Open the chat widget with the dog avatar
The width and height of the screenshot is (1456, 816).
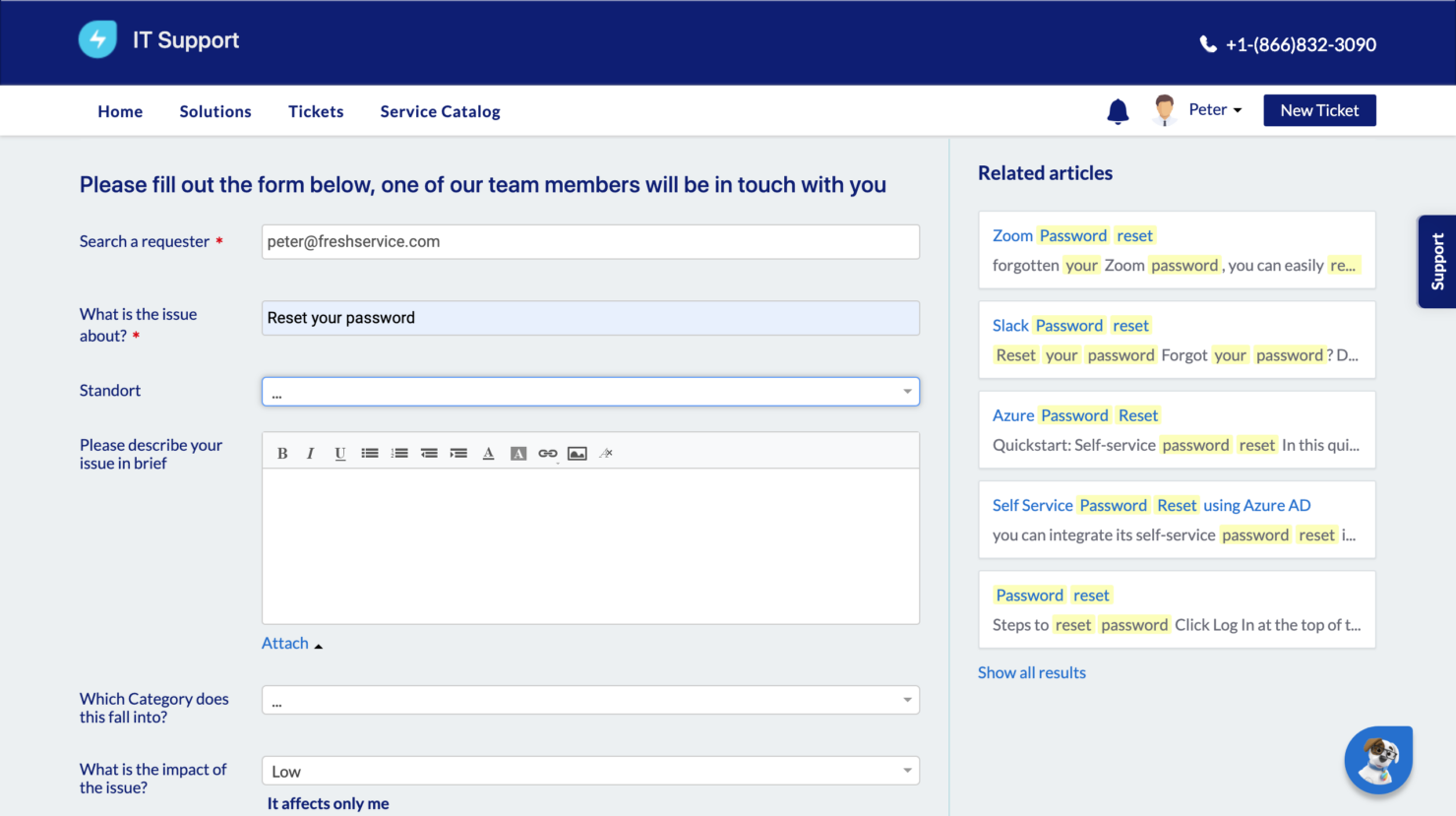1377,759
